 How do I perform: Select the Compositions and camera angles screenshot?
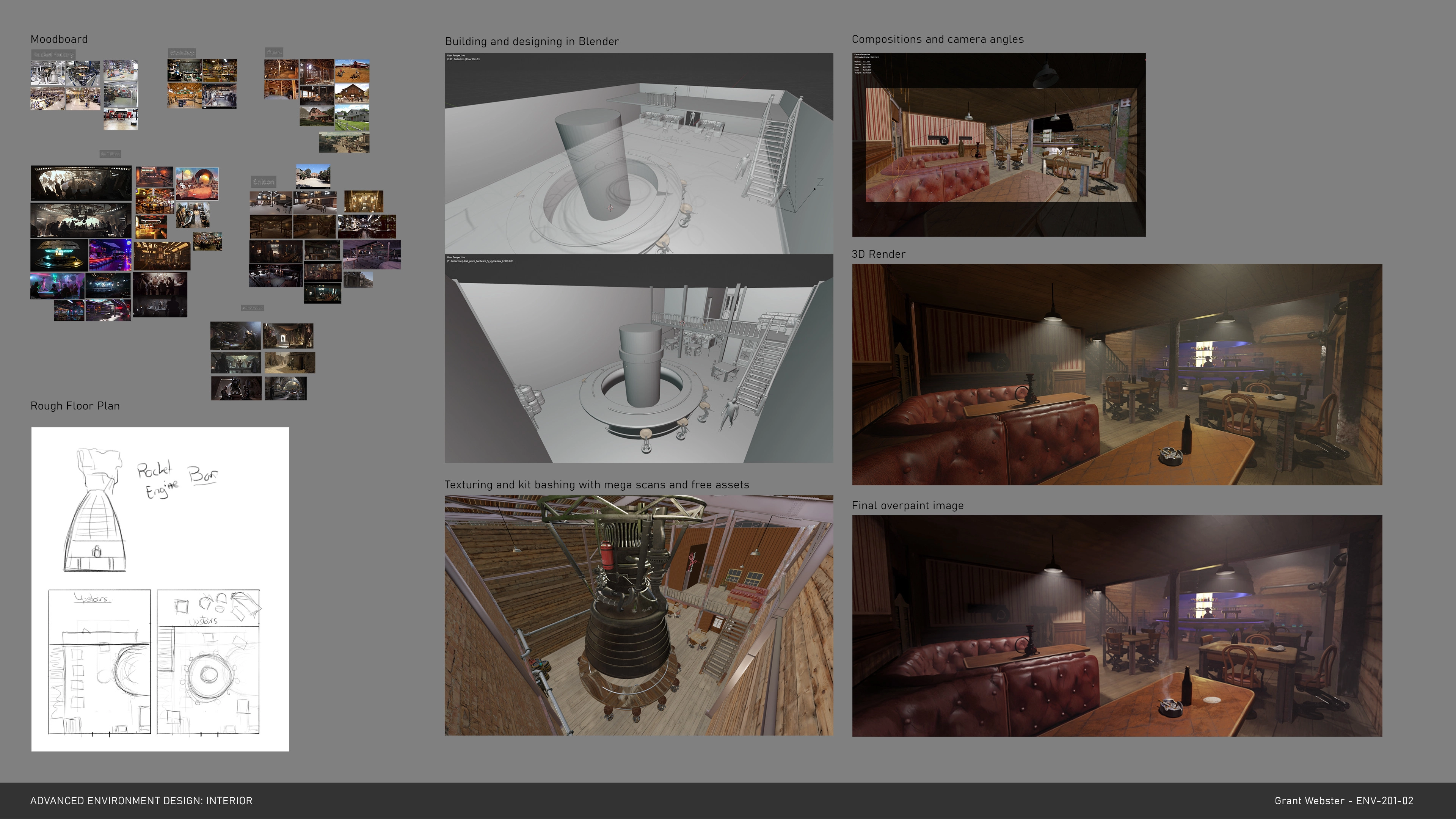(x=998, y=145)
